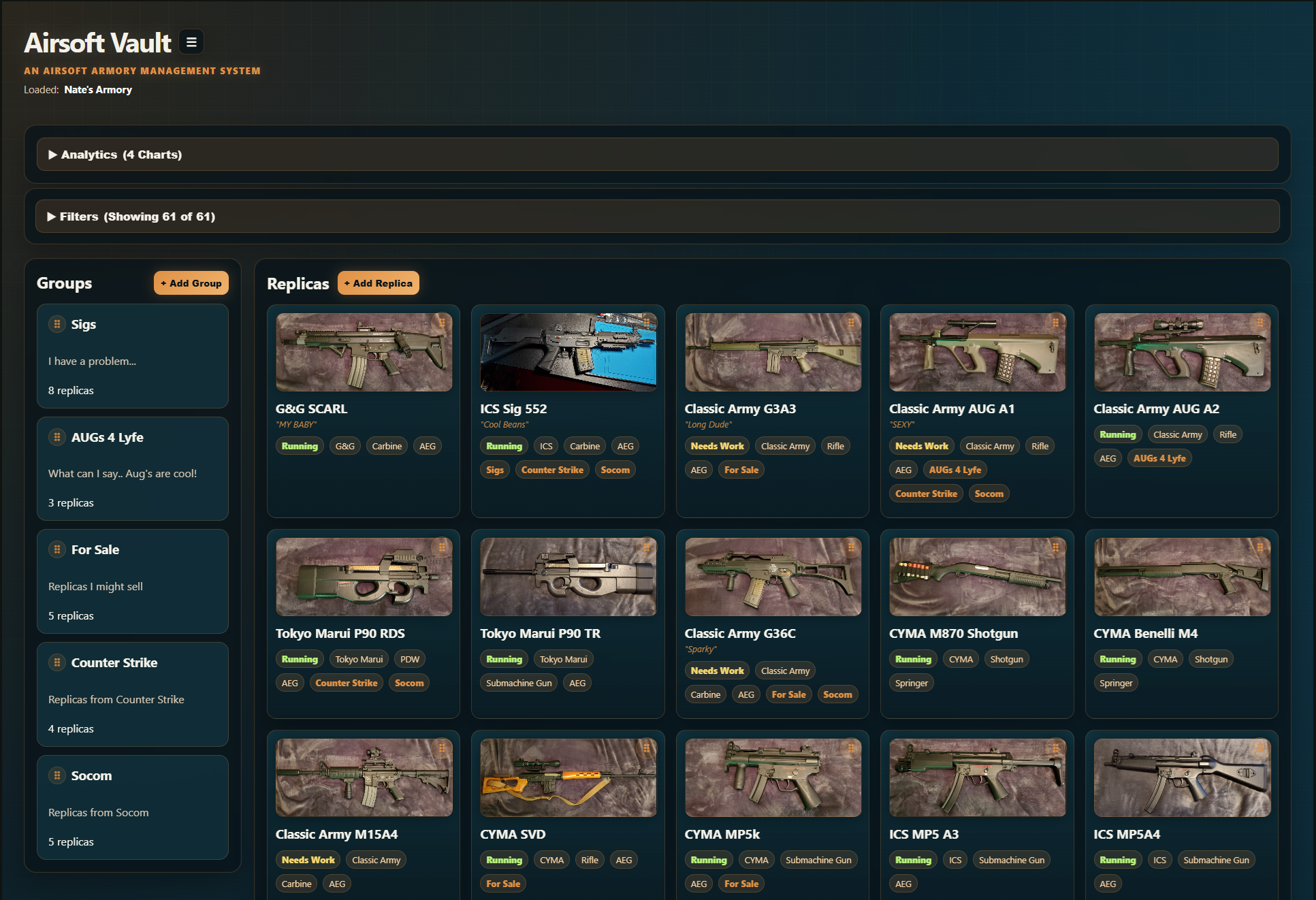Click the Running status on G&G SCARL
The height and width of the screenshot is (900, 1316).
(x=300, y=446)
